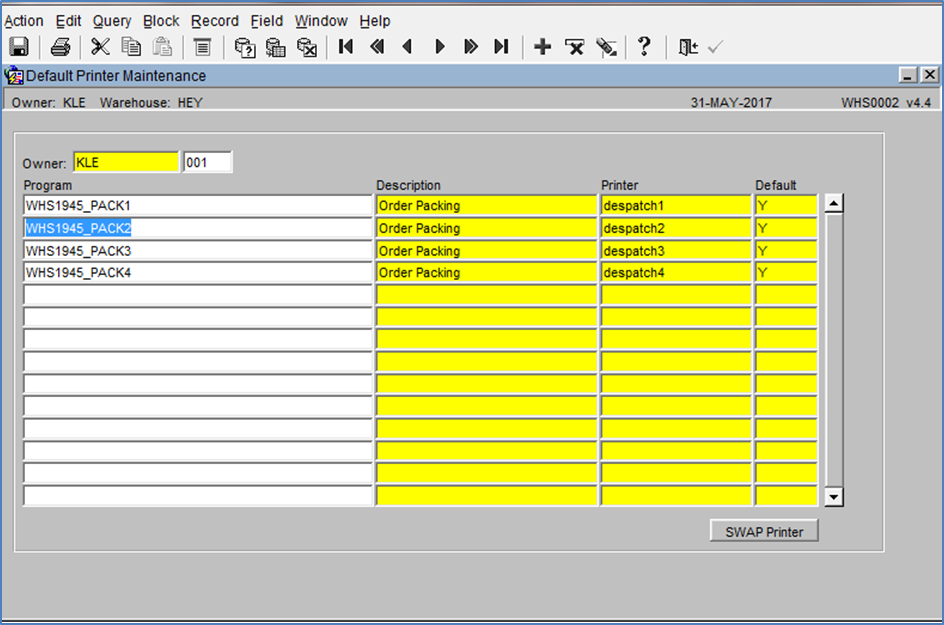Open the Record menu

point(215,21)
